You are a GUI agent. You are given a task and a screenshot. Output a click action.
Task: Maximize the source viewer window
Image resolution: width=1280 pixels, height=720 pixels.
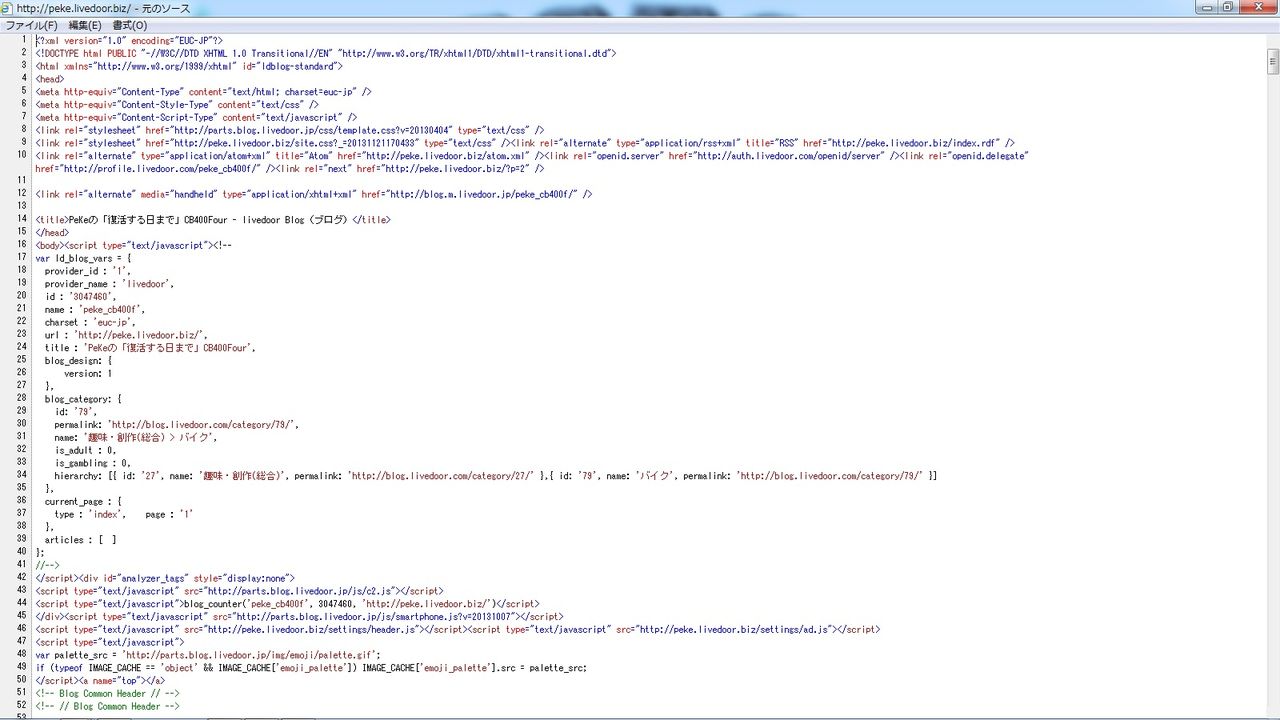(x=1229, y=7)
